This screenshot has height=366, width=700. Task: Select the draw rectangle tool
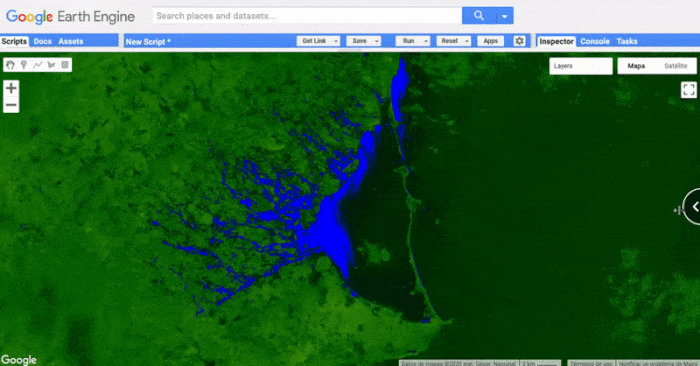[65, 65]
